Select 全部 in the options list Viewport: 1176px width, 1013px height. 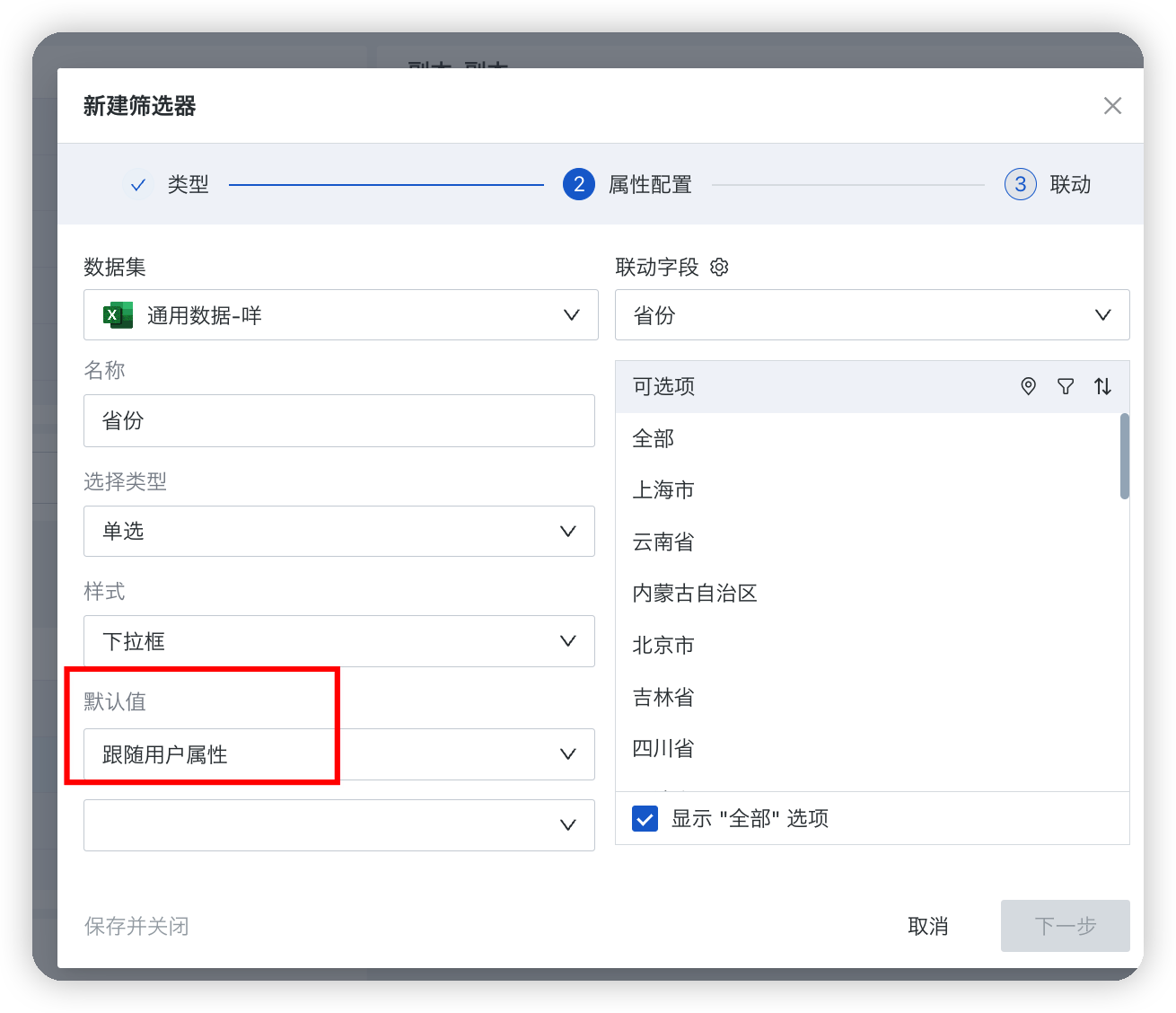(867, 438)
